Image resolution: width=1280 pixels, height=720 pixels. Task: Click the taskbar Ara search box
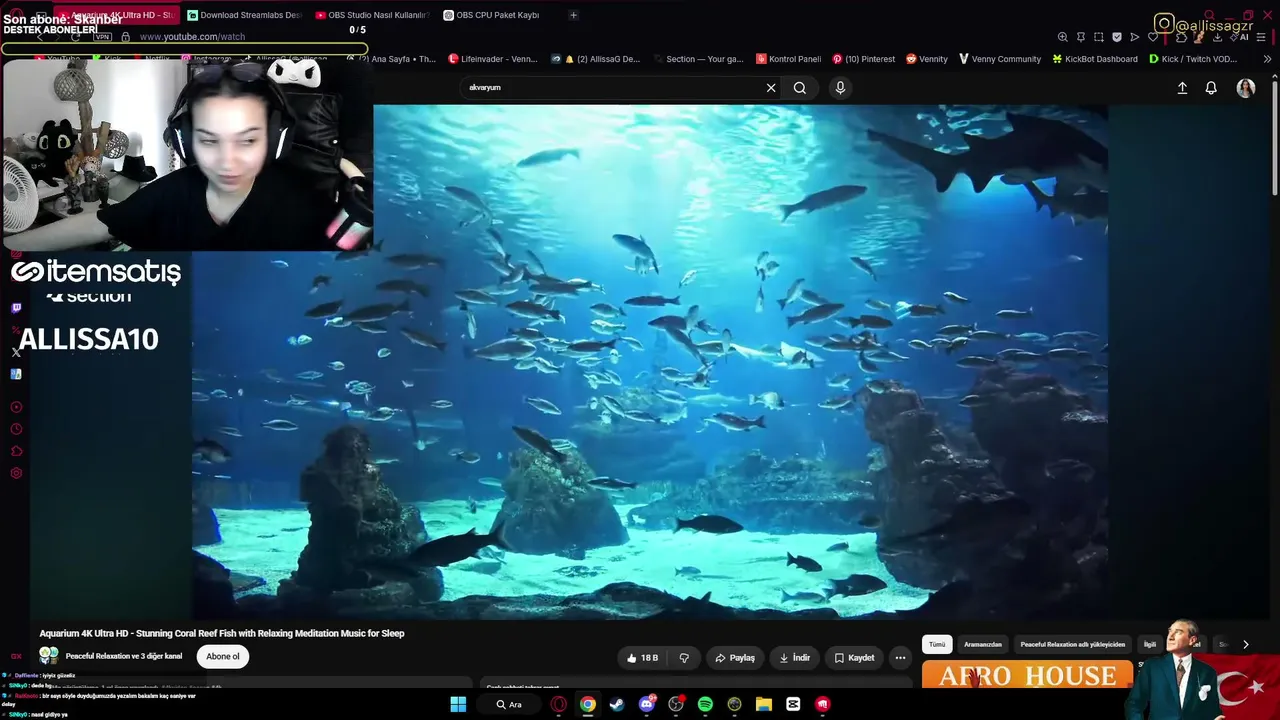(511, 704)
